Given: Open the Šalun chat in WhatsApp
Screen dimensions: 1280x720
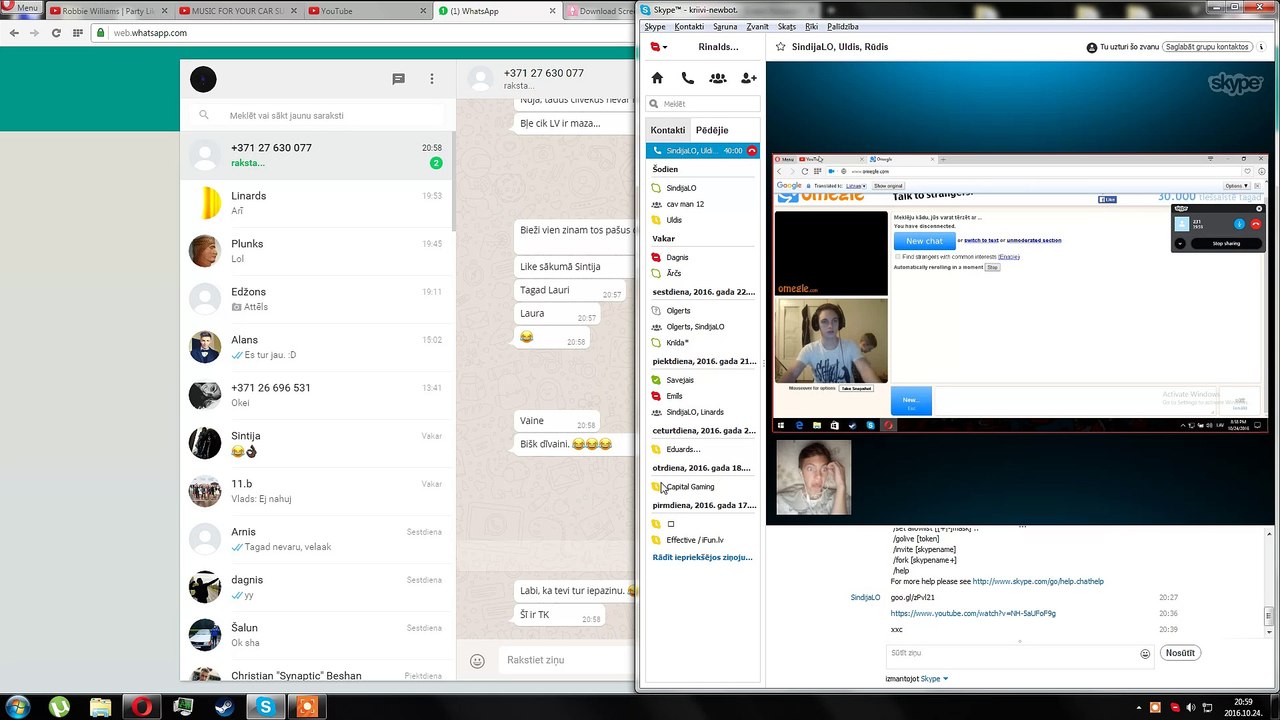Looking at the screenshot, I should click(x=318, y=635).
